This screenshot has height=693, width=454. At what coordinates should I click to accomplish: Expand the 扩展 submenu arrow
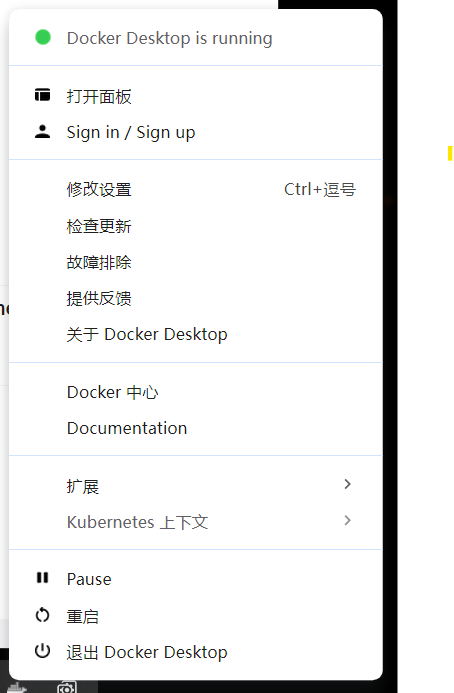pyautogui.click(x=347, y=484)
